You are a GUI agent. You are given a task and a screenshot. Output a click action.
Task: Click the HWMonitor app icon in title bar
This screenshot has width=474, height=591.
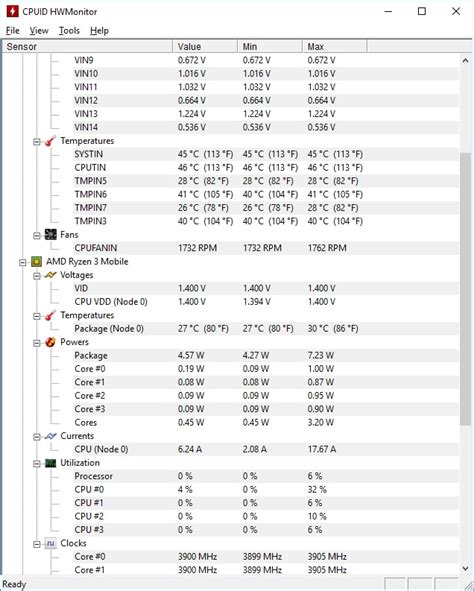pos(12,12)
